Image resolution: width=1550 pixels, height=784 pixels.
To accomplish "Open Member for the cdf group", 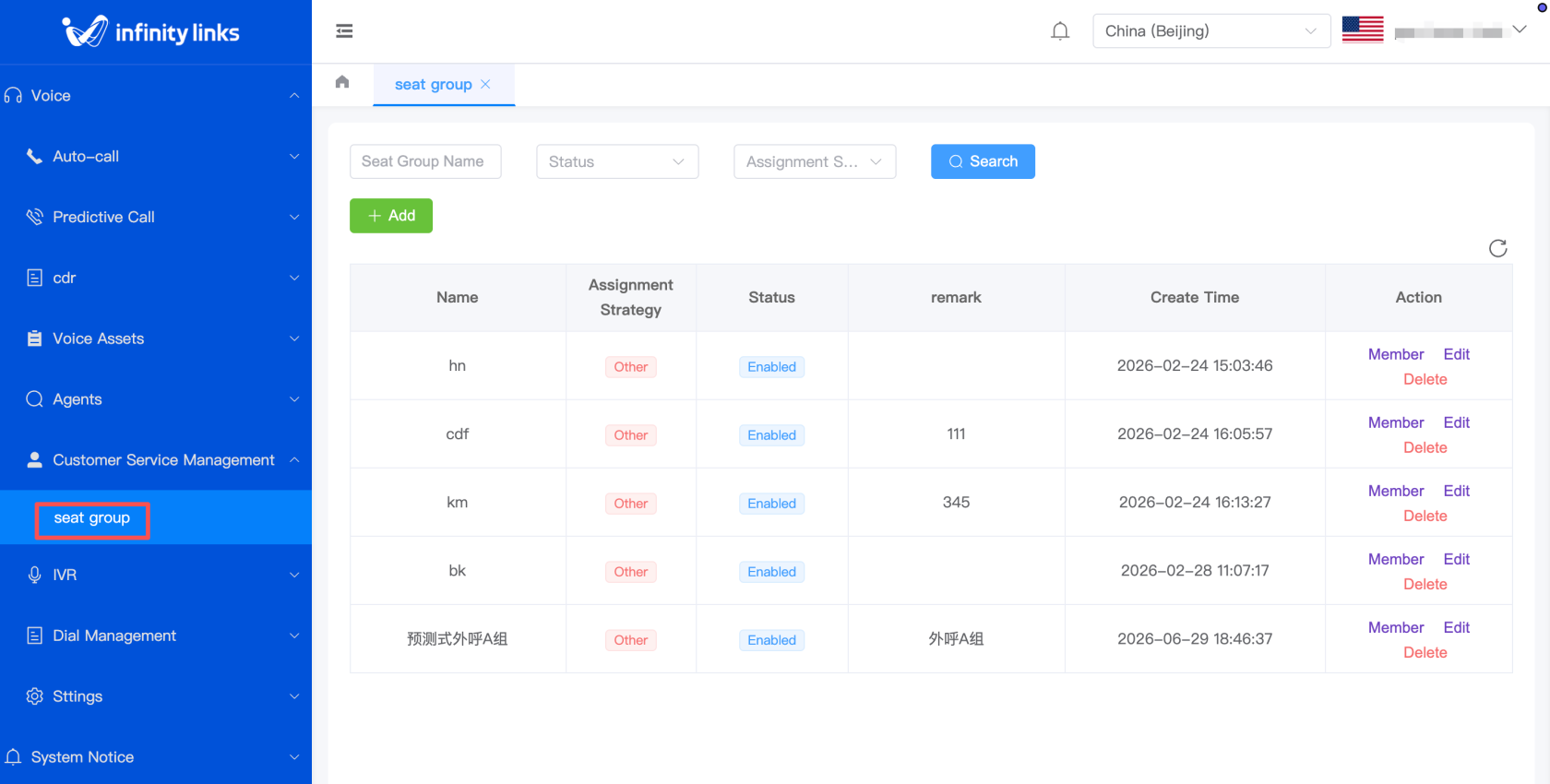I will tap(1396, 422).
